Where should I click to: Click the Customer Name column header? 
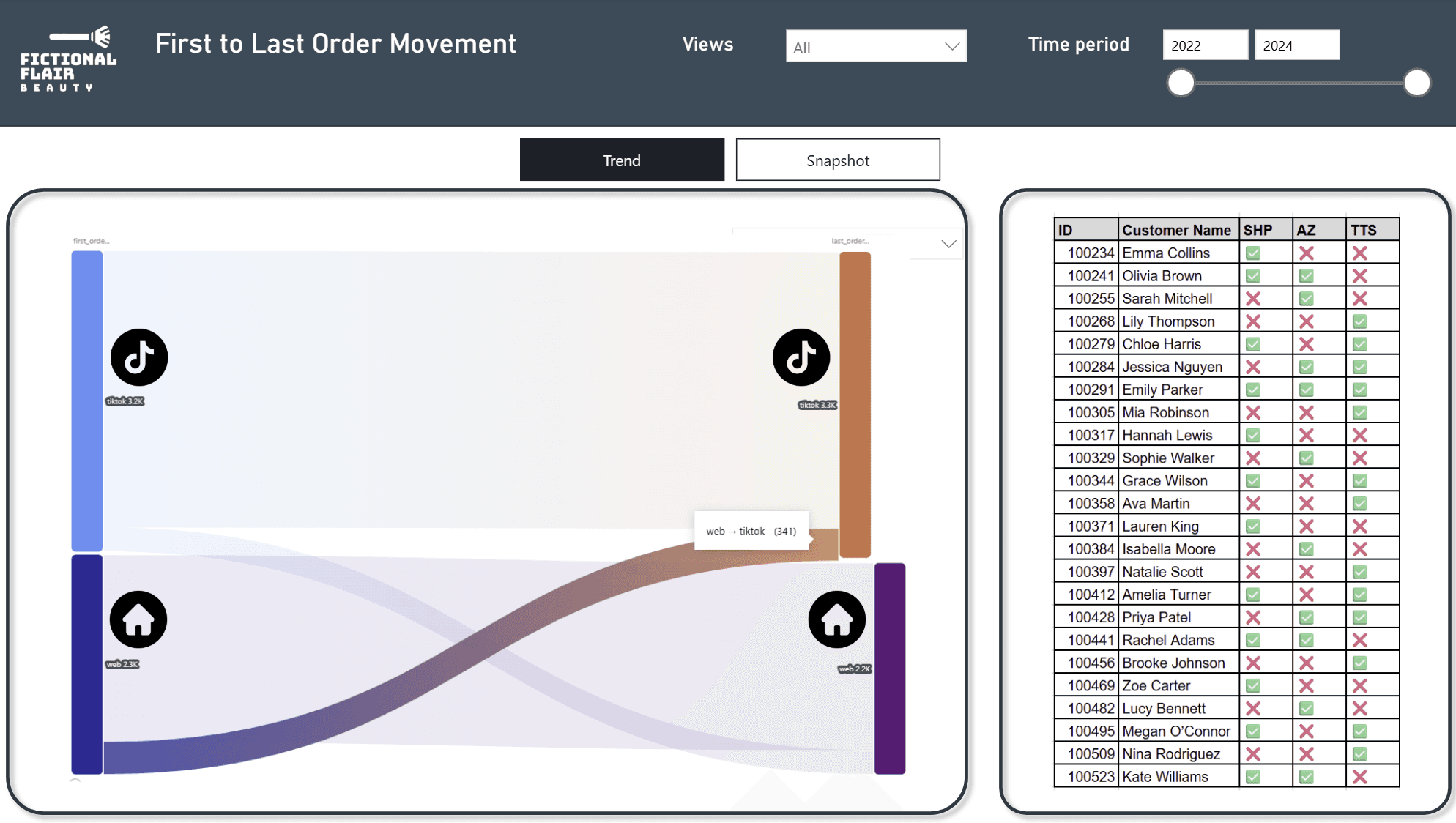[1176, 230]
